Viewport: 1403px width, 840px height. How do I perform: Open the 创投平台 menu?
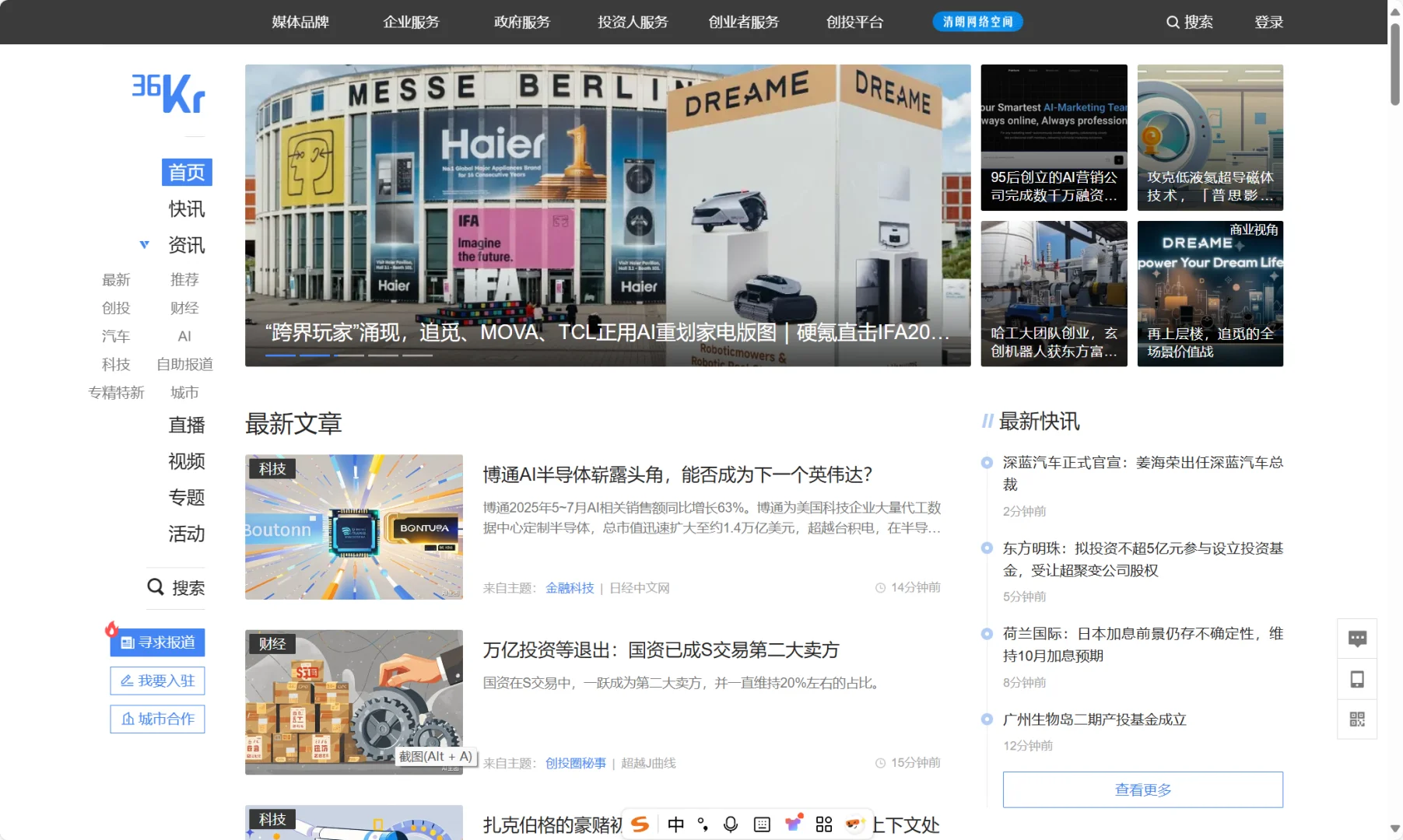tap(855, 22)
